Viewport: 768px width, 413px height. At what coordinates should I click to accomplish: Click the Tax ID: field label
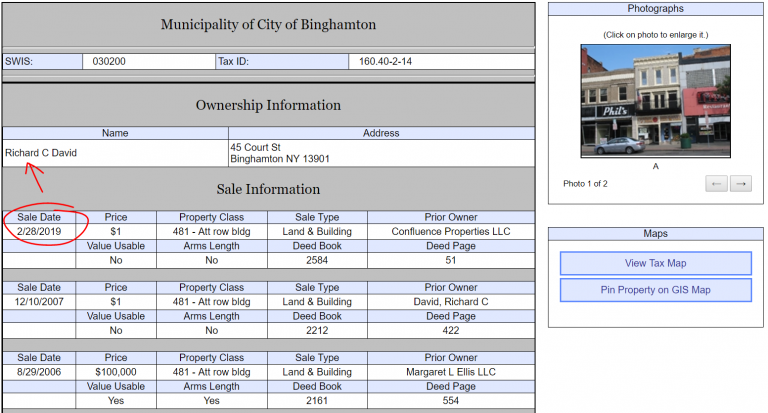coord(233,61)
